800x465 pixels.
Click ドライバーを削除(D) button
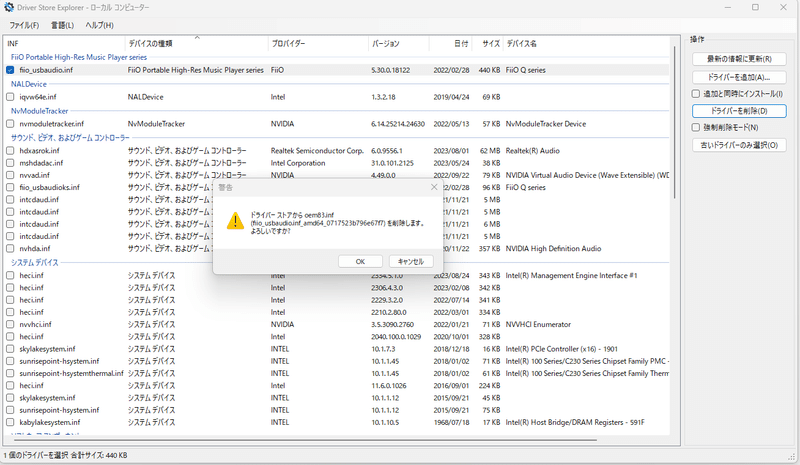[739, 111]
